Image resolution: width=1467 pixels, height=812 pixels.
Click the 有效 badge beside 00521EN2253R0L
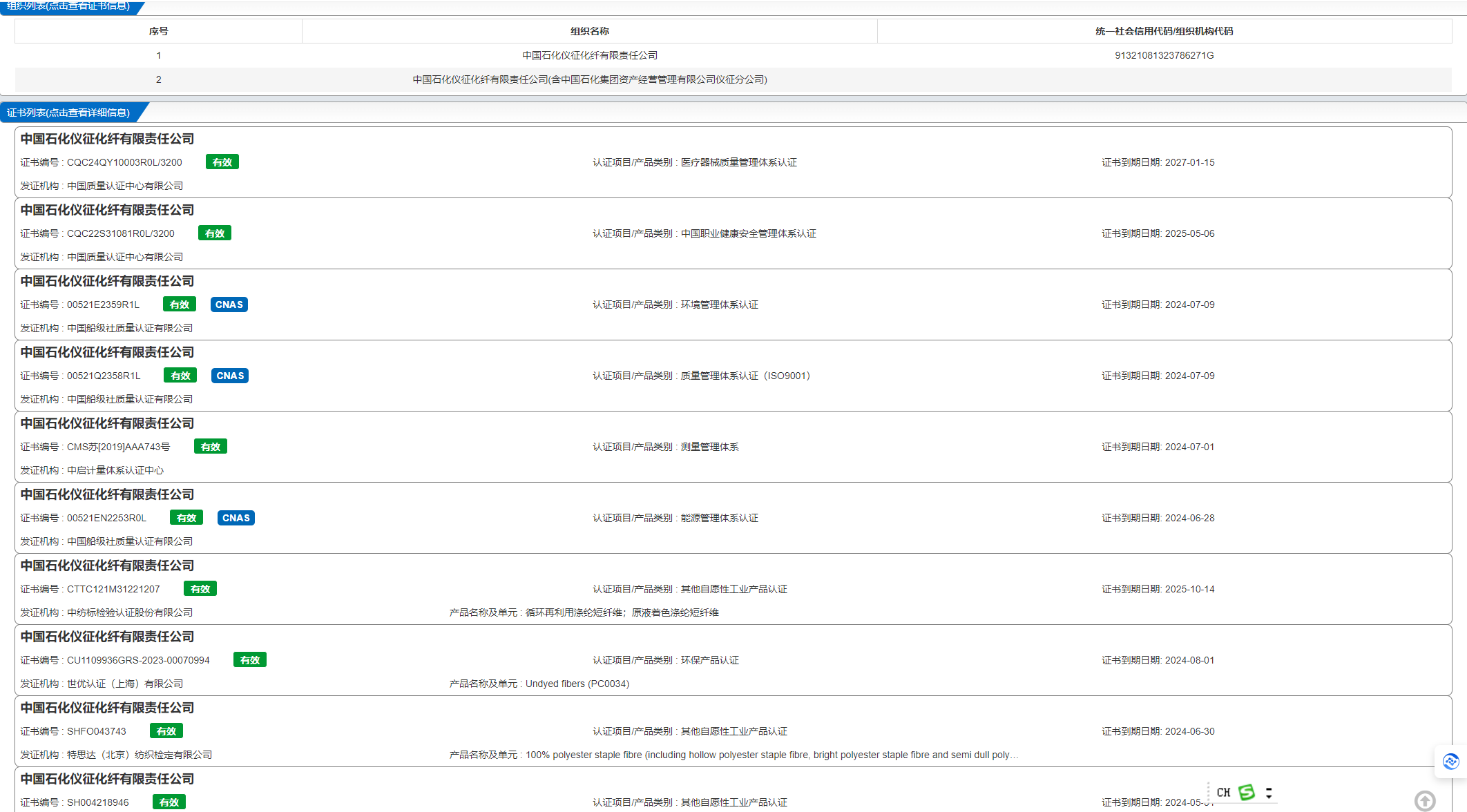coord(186,518)
